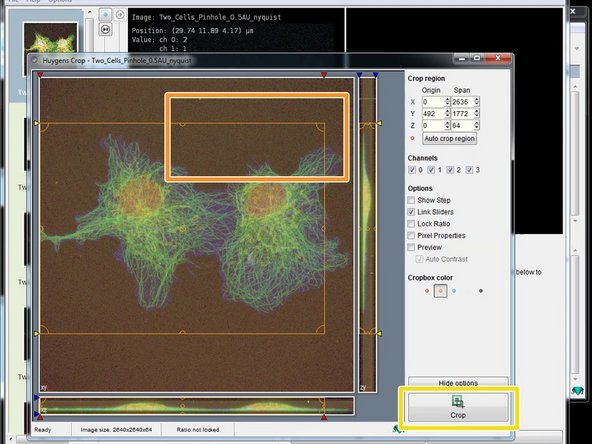The height and width of the screenshot is (444, 592).
Task: Click the xz bottom projection view
Action: click(x=197, y=406)
